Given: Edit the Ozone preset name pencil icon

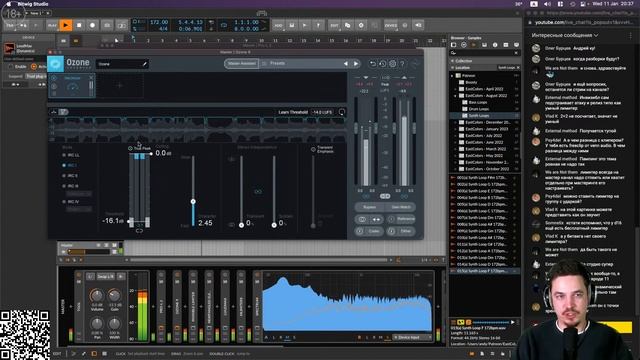Looking at the screenshot, I should tap(144, 64).
